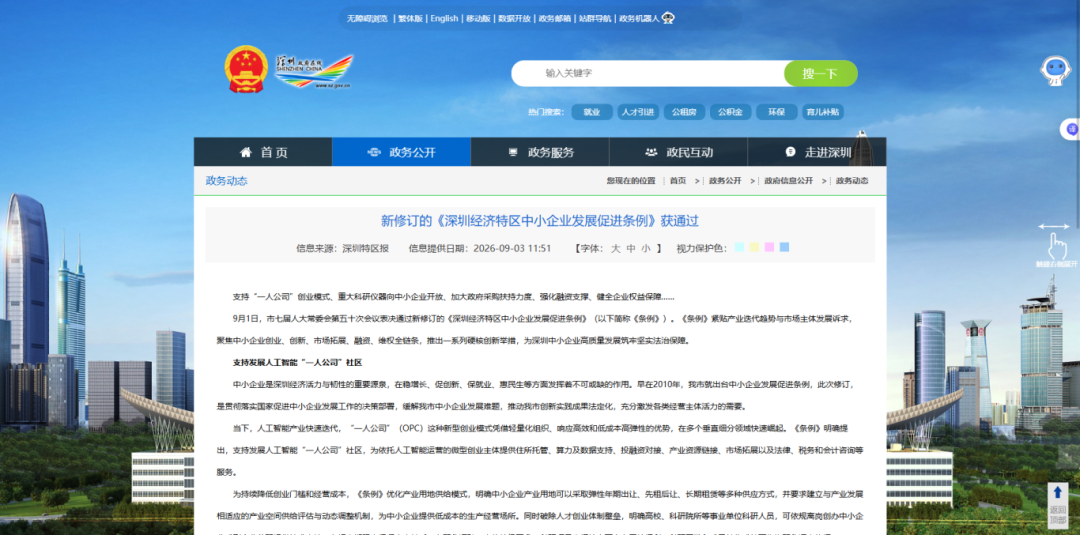
Task: Switch to 繁体版 version
Action: tap(410, 19)
